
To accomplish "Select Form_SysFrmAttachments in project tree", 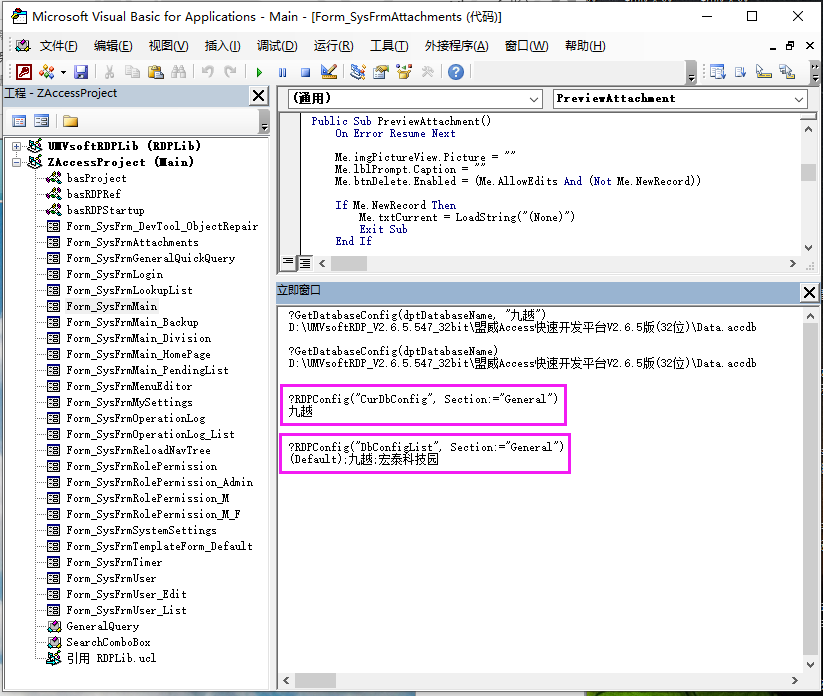I will tap(132, 242).
